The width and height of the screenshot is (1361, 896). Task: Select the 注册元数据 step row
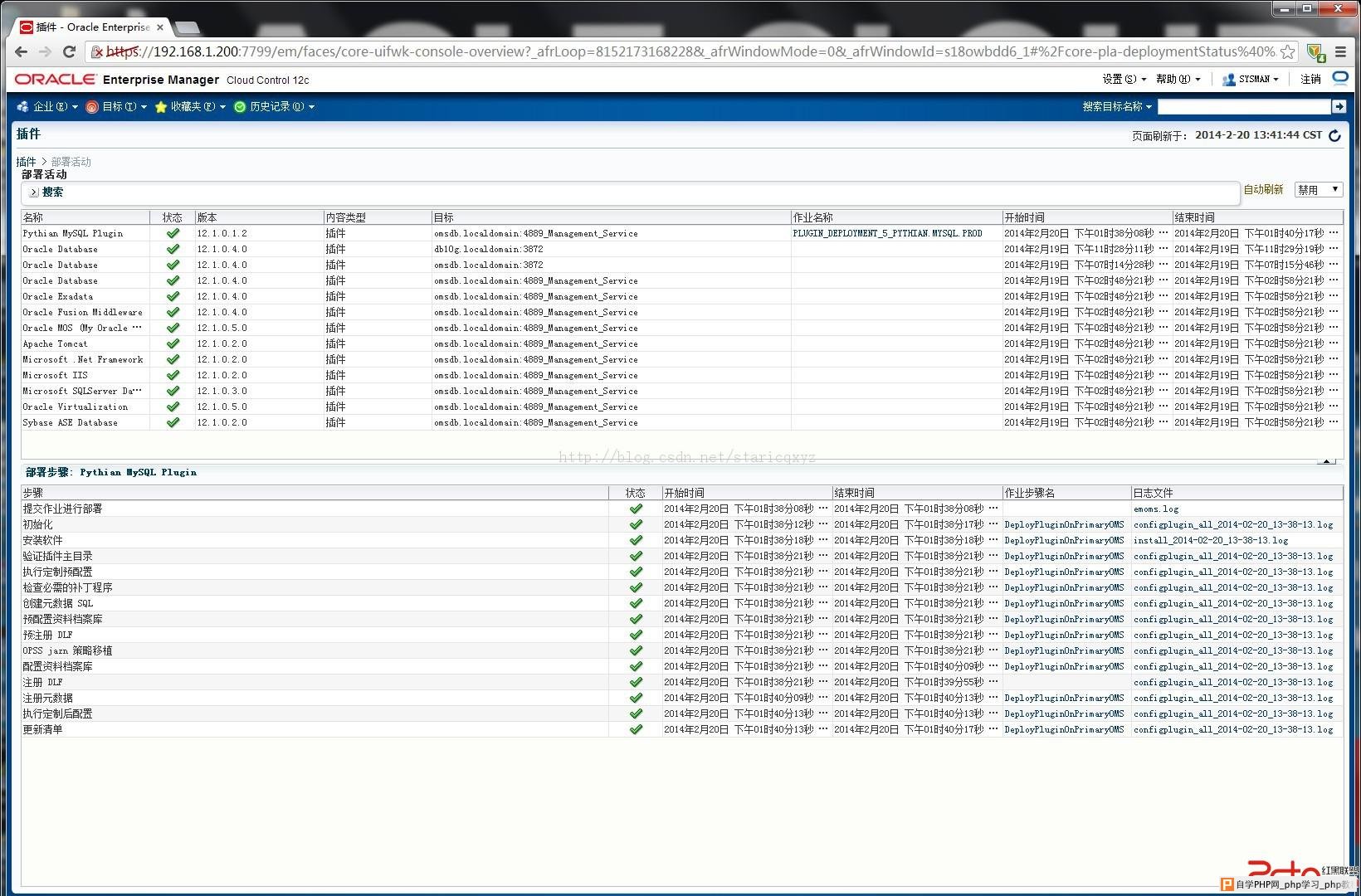click(x=682, y=698)
